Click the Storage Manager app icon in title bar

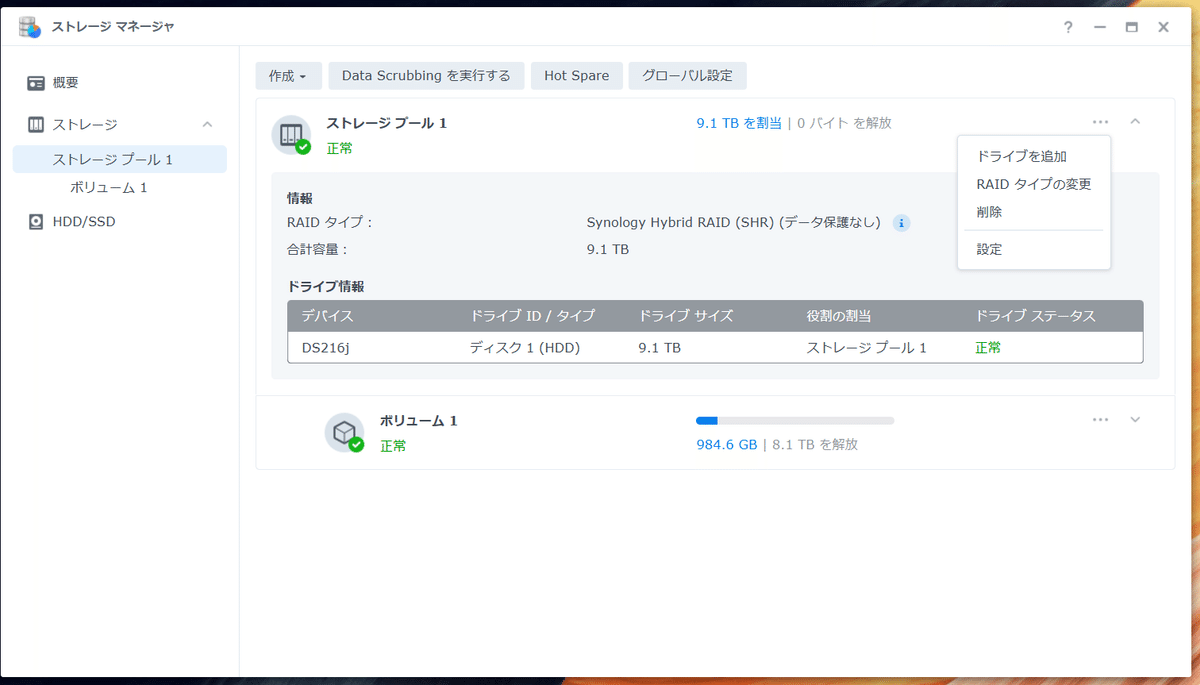click(x=30, y=27)
